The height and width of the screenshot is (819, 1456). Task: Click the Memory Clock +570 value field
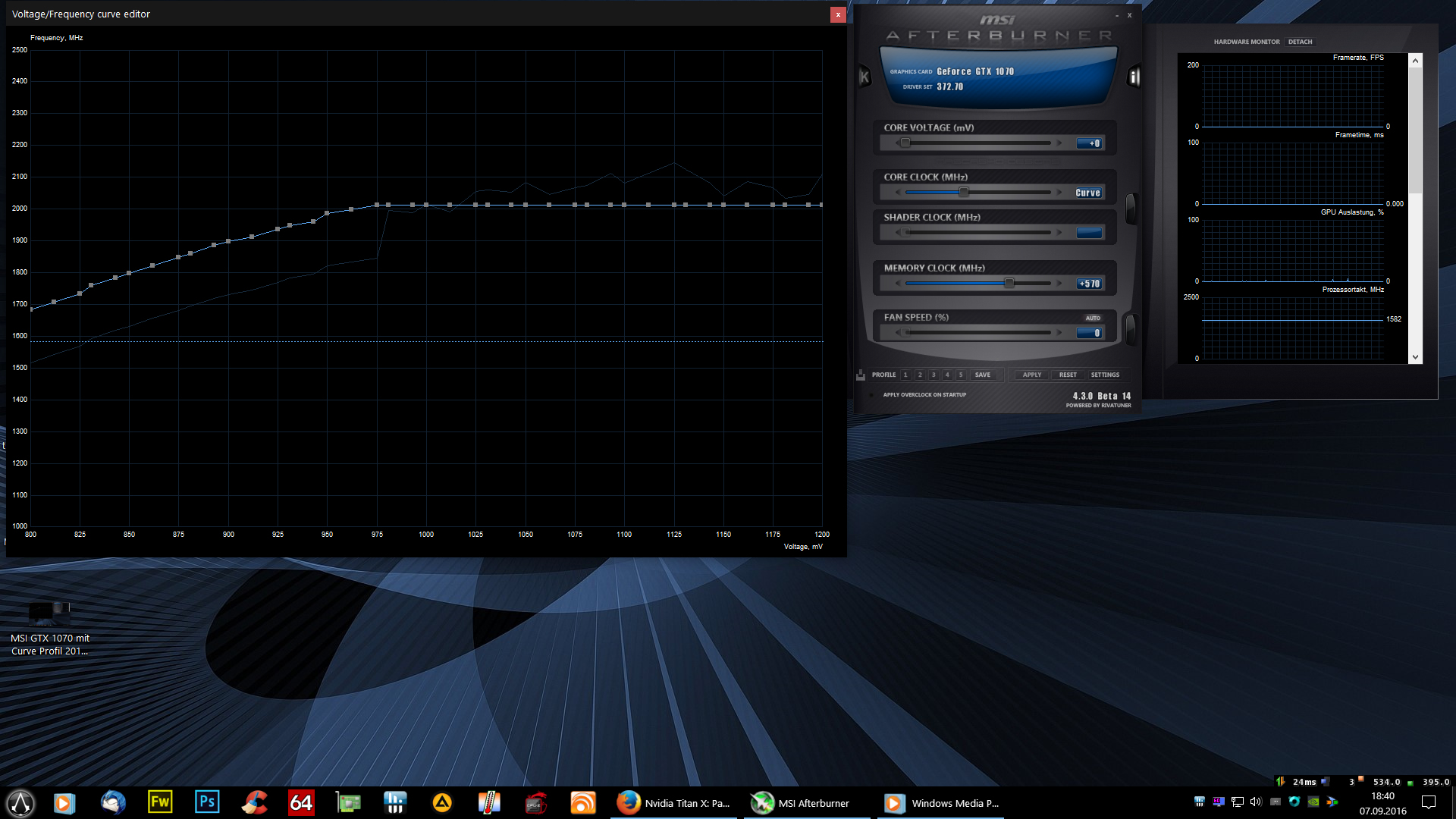pyautogui.click(x=1089, y=284)
